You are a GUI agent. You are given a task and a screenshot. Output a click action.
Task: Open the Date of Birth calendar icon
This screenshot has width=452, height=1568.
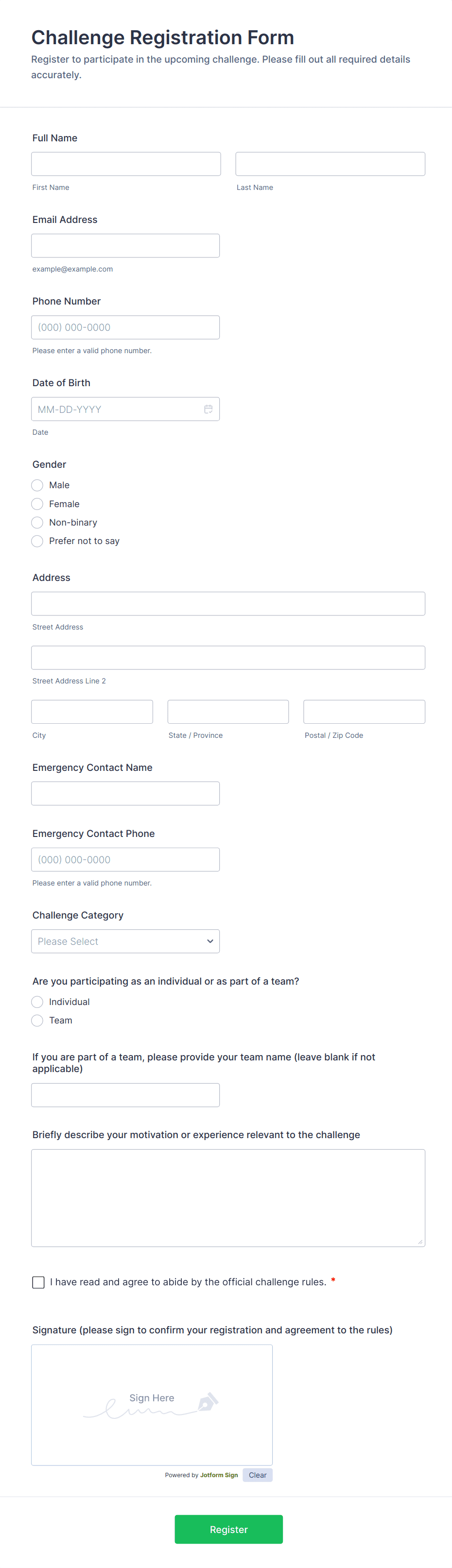tap(209, 409)
